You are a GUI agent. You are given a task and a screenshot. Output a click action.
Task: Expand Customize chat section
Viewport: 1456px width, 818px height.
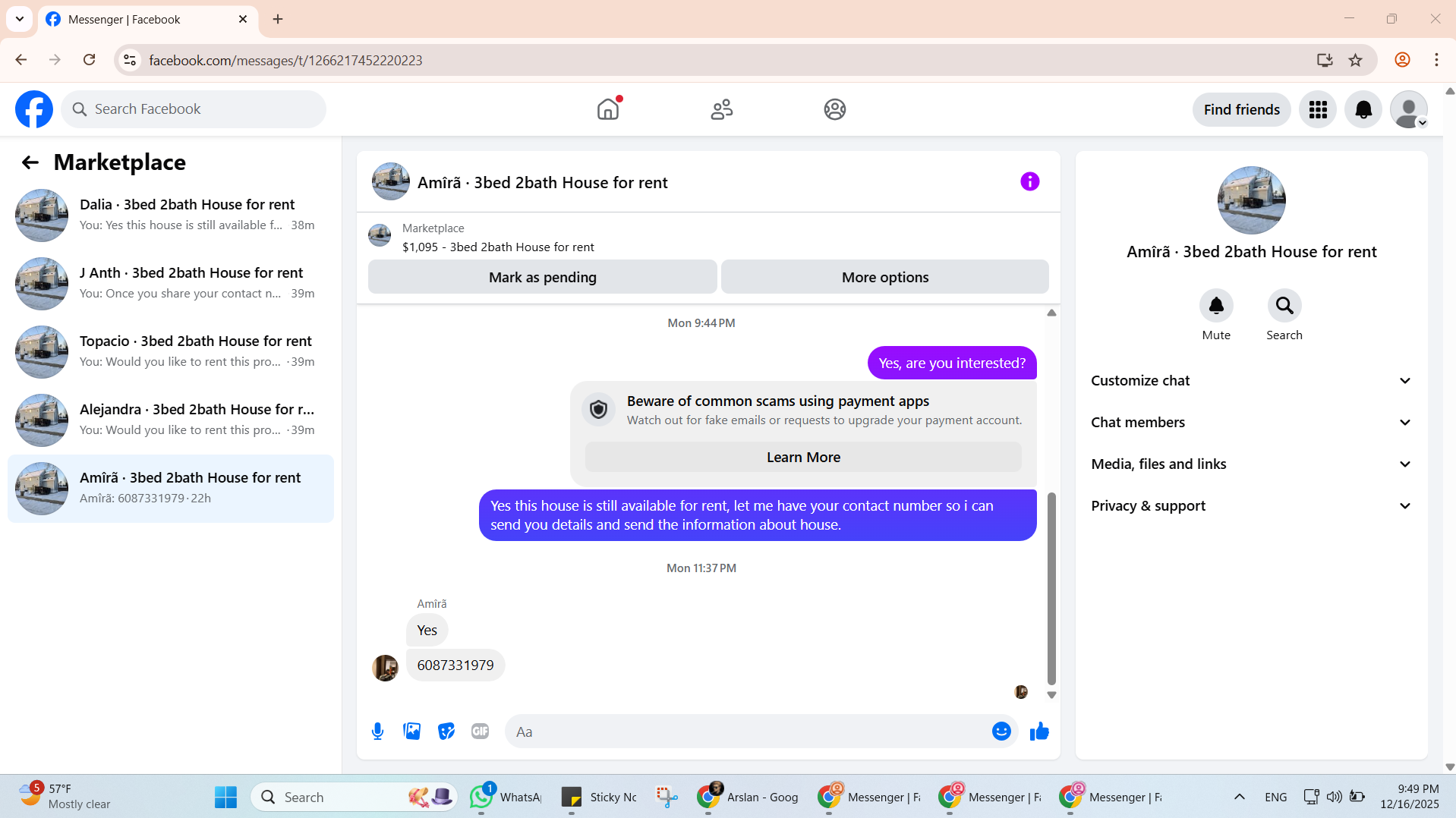click(x=1252, y=381)
